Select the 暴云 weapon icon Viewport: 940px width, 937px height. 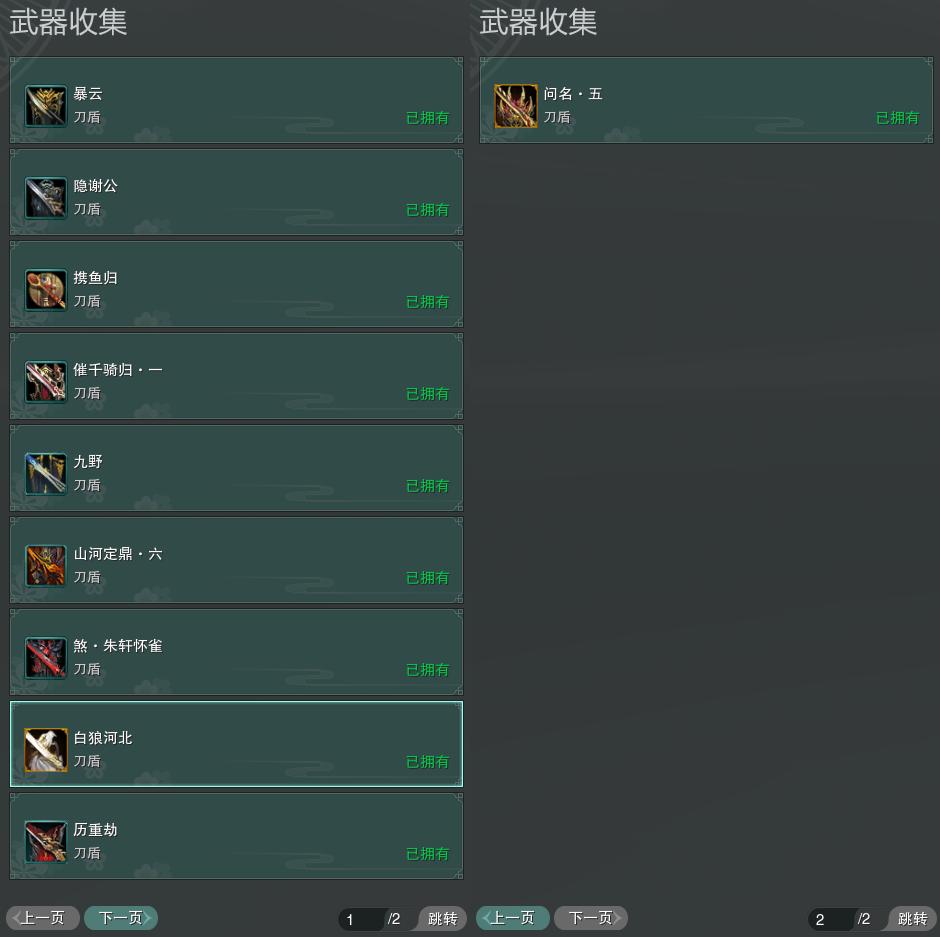[x=46, y=106]
